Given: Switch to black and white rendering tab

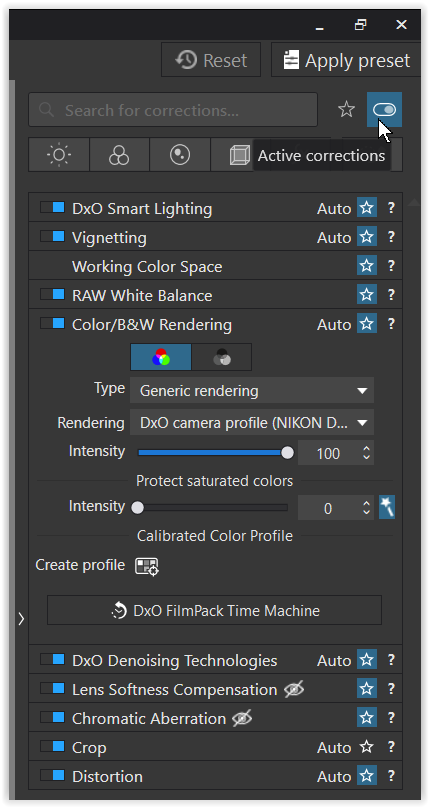Looking at the screenshot, I should (222, 357).
